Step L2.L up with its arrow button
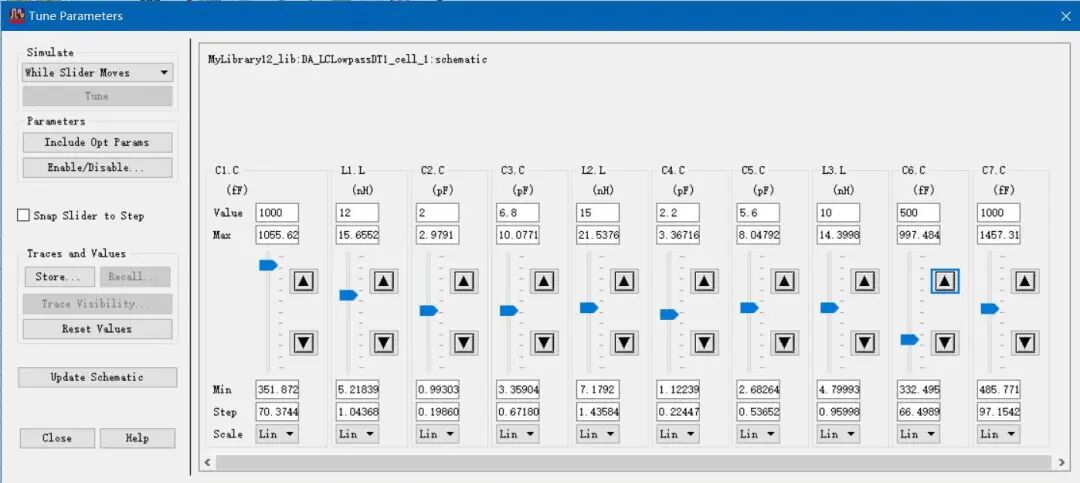 pyautogui.click(x=623, y=281)
